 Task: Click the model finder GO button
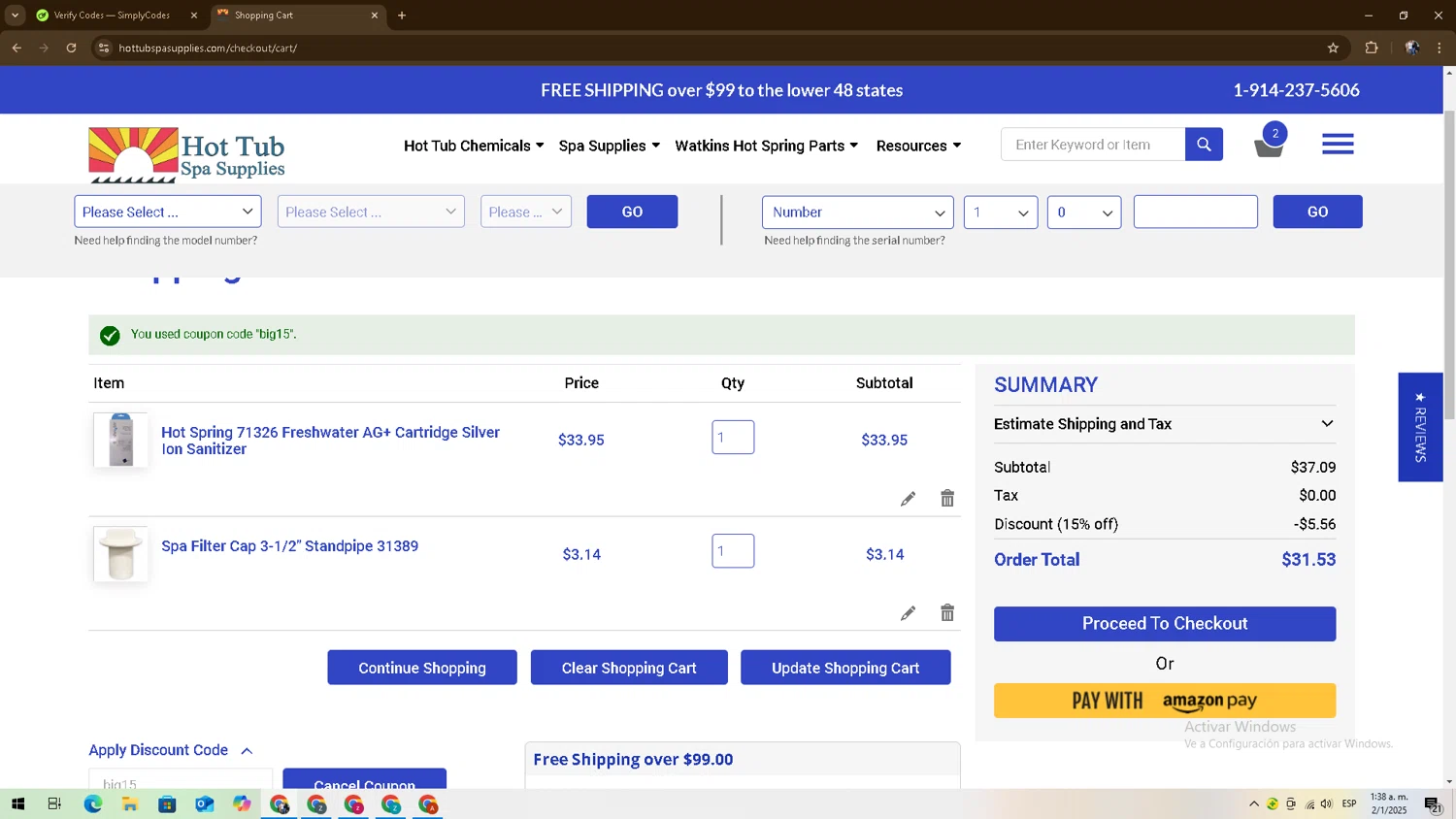[632, 212]
